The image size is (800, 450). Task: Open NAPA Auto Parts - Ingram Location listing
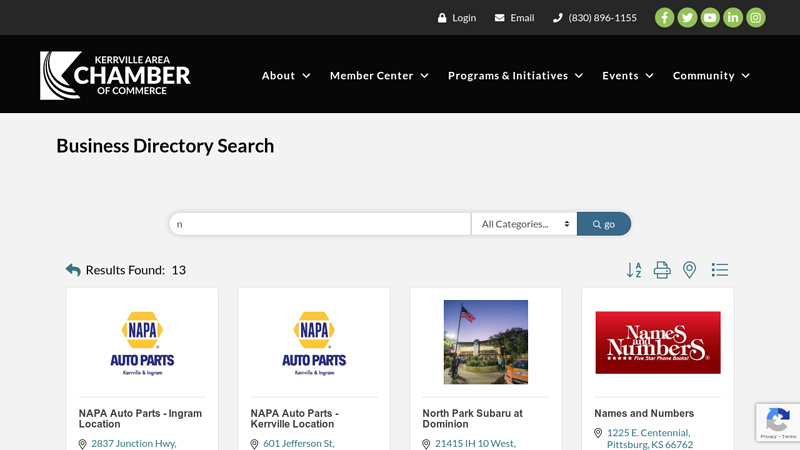[140, 418]
